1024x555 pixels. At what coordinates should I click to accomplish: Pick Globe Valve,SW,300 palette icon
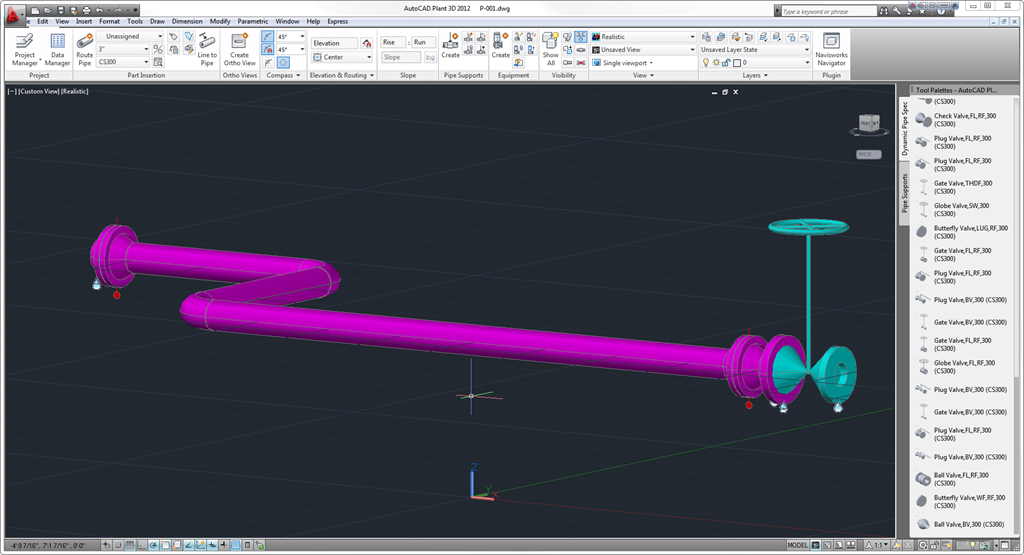coord(923,209)
